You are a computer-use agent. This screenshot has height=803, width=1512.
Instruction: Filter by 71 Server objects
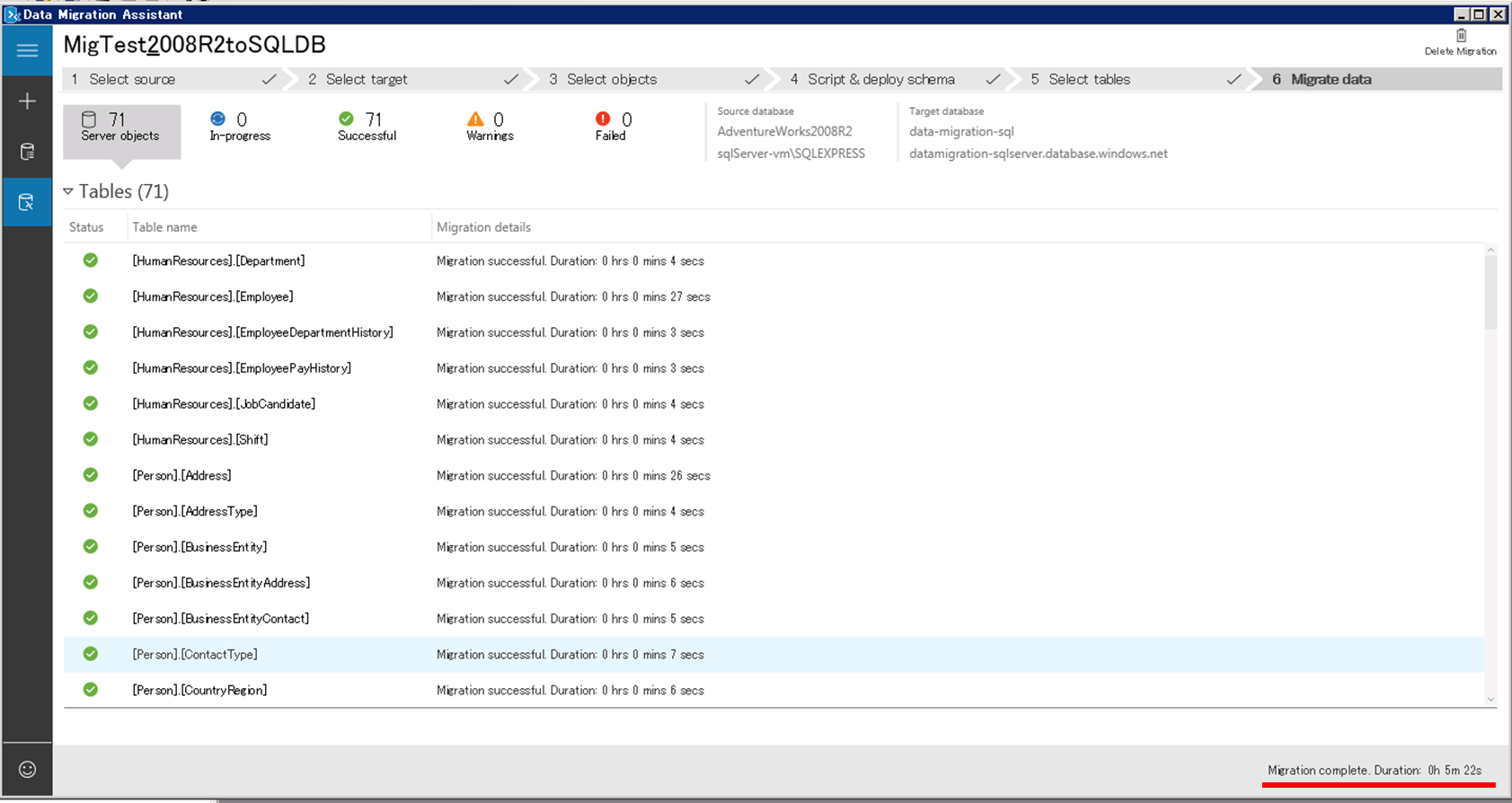tap(121, 131)
